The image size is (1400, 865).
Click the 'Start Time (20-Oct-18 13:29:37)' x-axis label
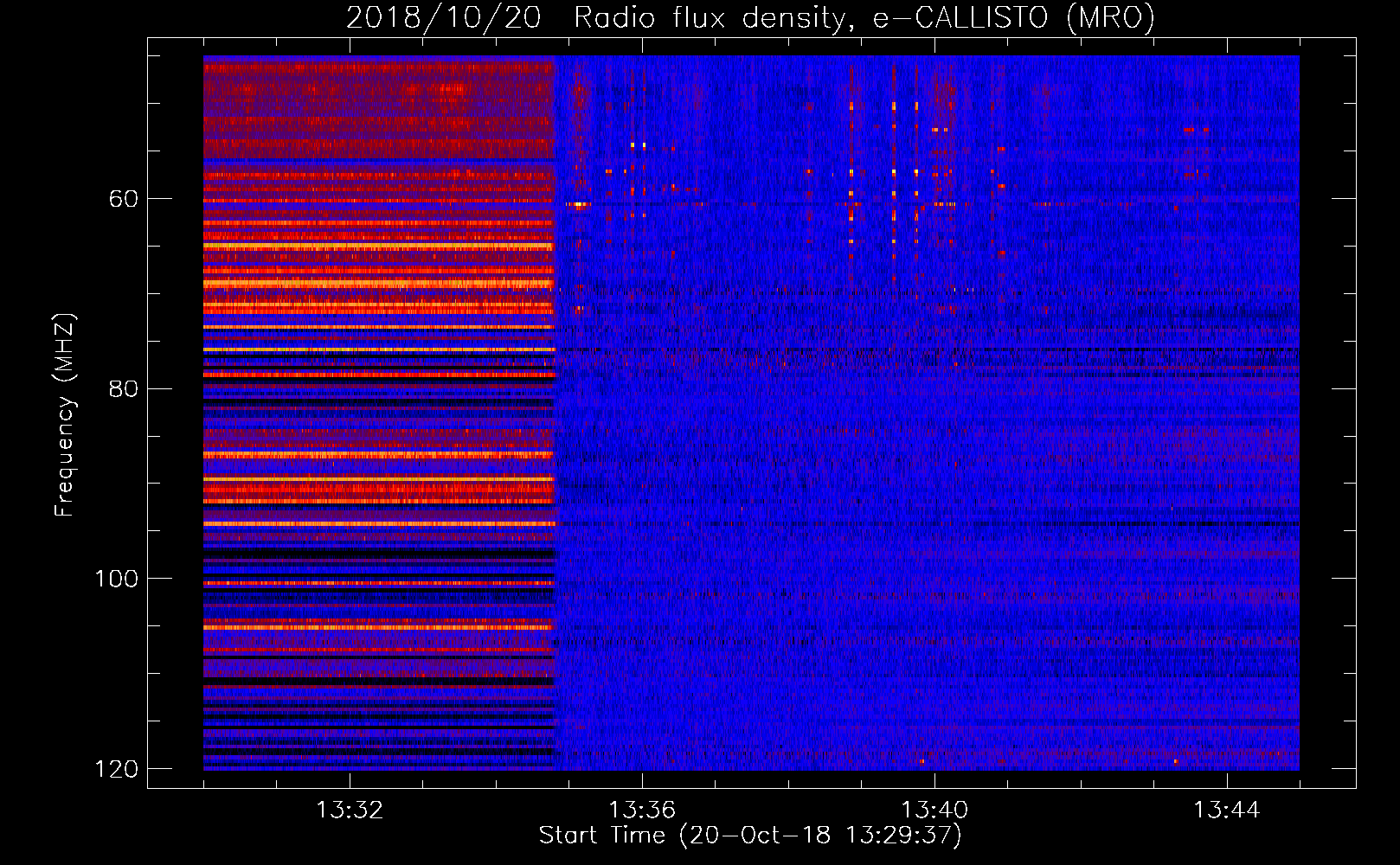(x=750, y=836)
